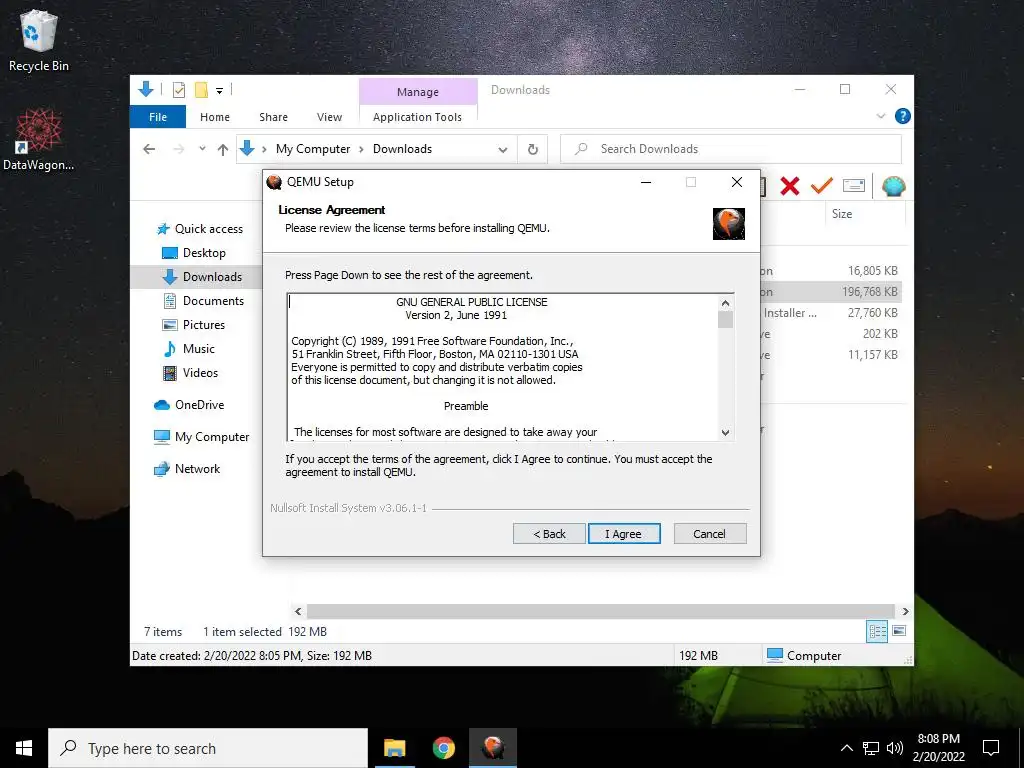Refresh the Downloads folder

533,150
